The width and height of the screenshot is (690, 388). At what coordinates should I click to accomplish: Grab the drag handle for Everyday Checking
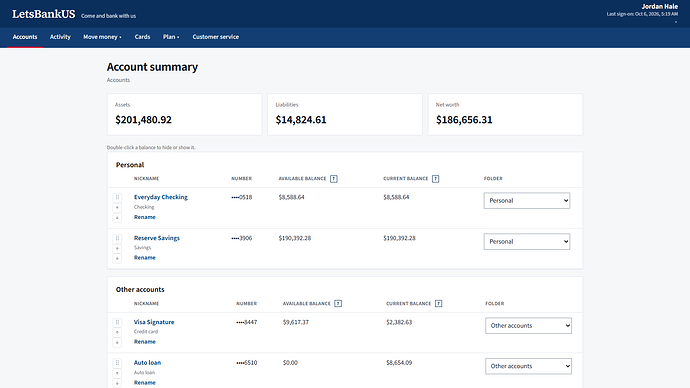coord(117,198)
